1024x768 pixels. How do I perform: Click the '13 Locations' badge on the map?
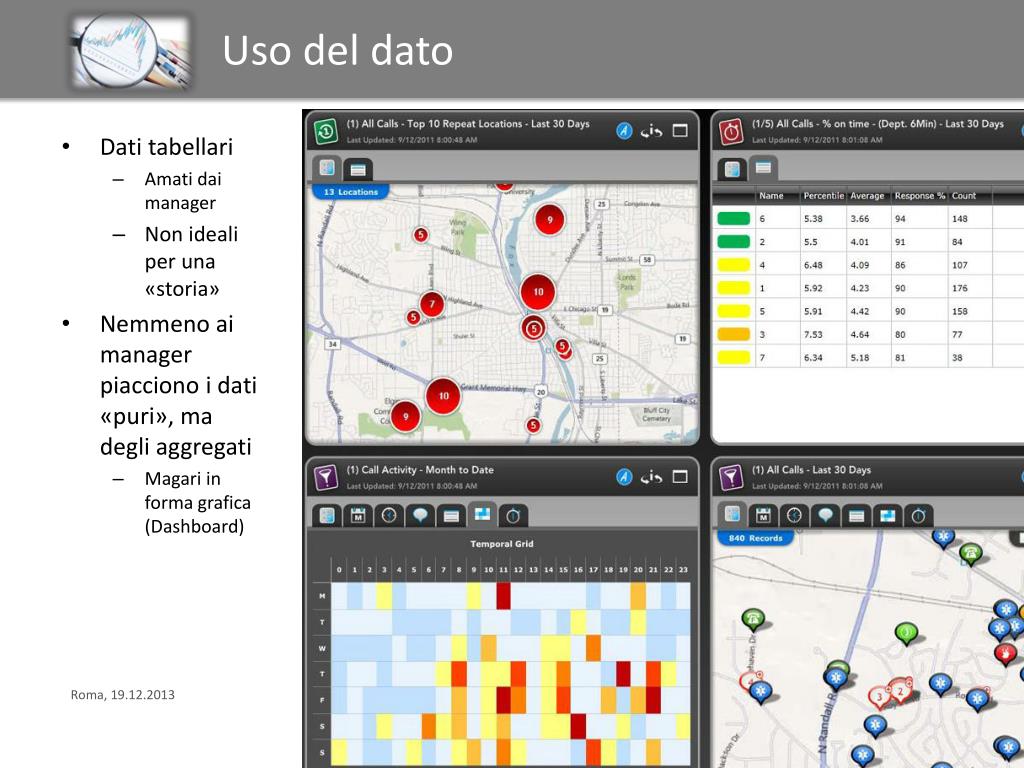pos(350,192)
